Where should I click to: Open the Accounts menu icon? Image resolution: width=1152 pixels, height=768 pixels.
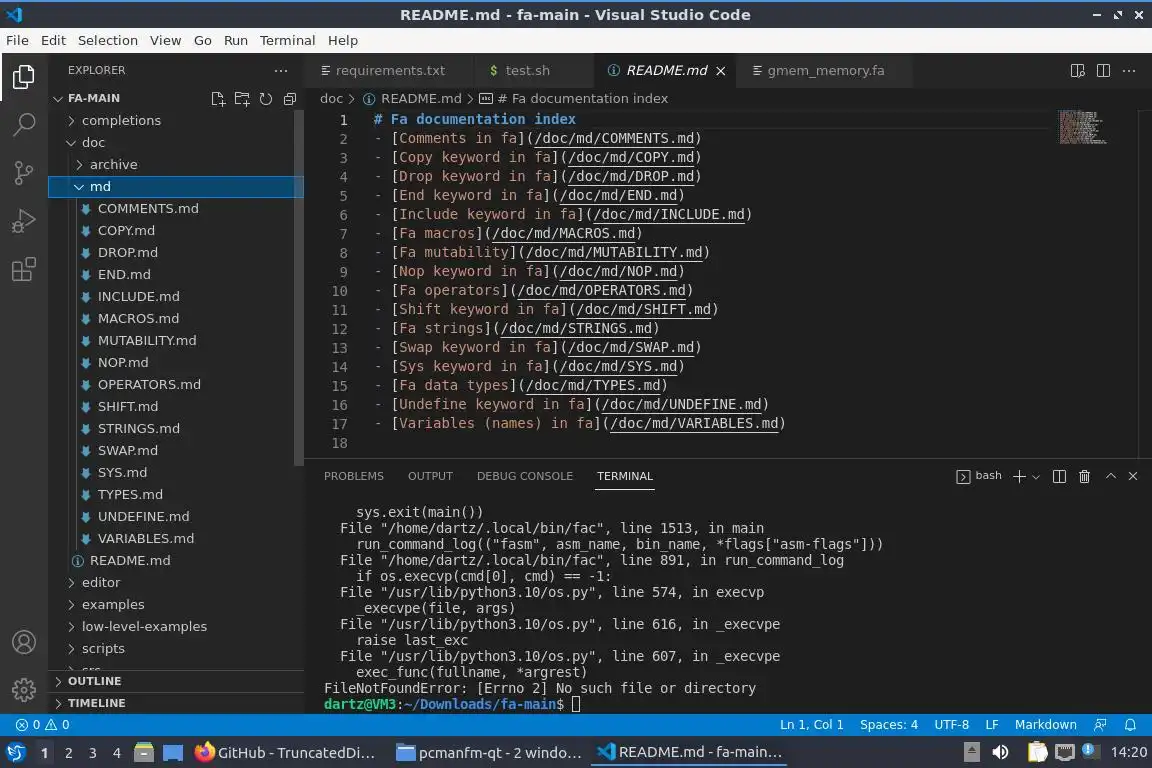(x=24, y=642)
